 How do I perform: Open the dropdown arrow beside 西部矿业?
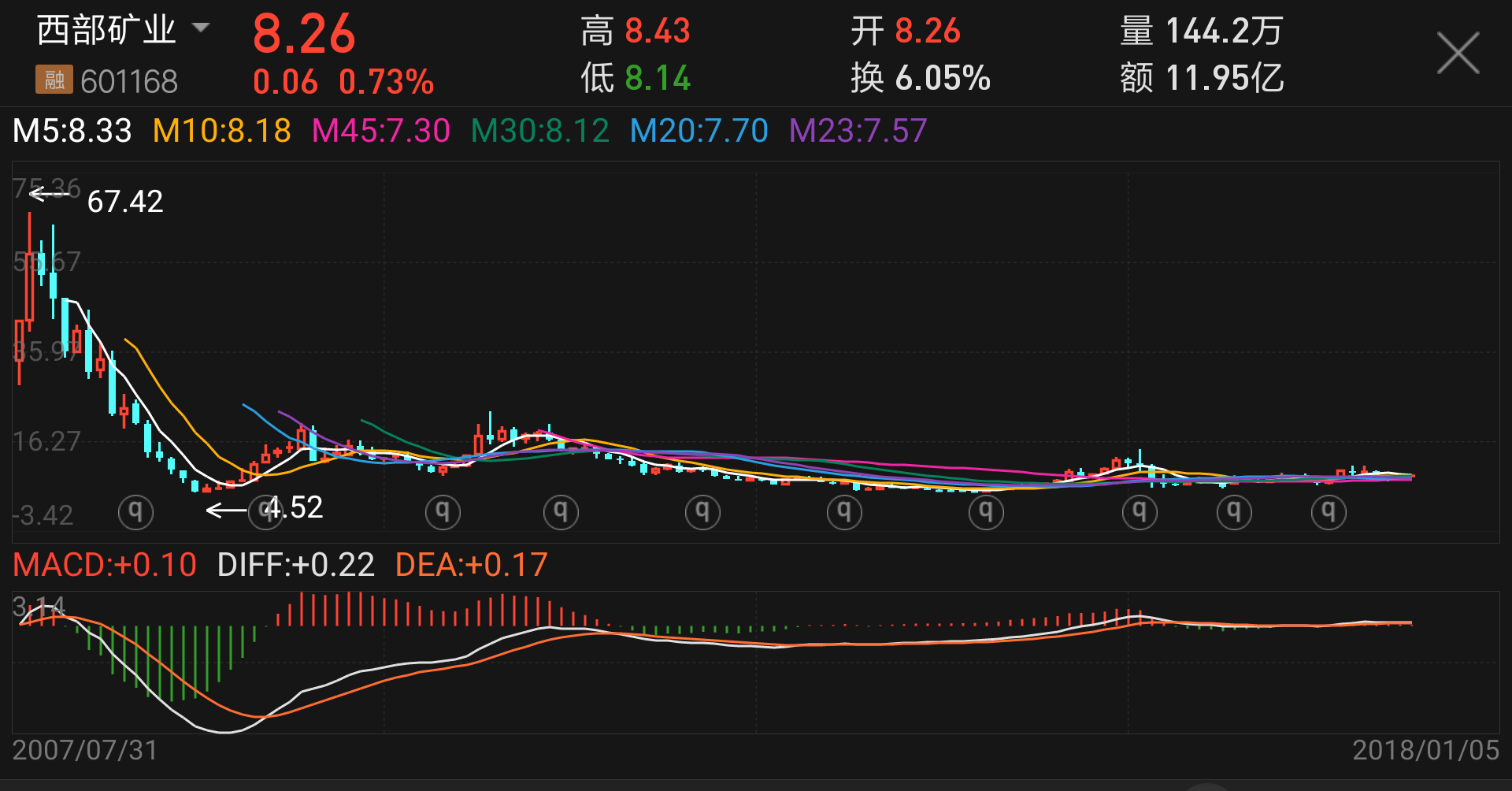(201, 28)
